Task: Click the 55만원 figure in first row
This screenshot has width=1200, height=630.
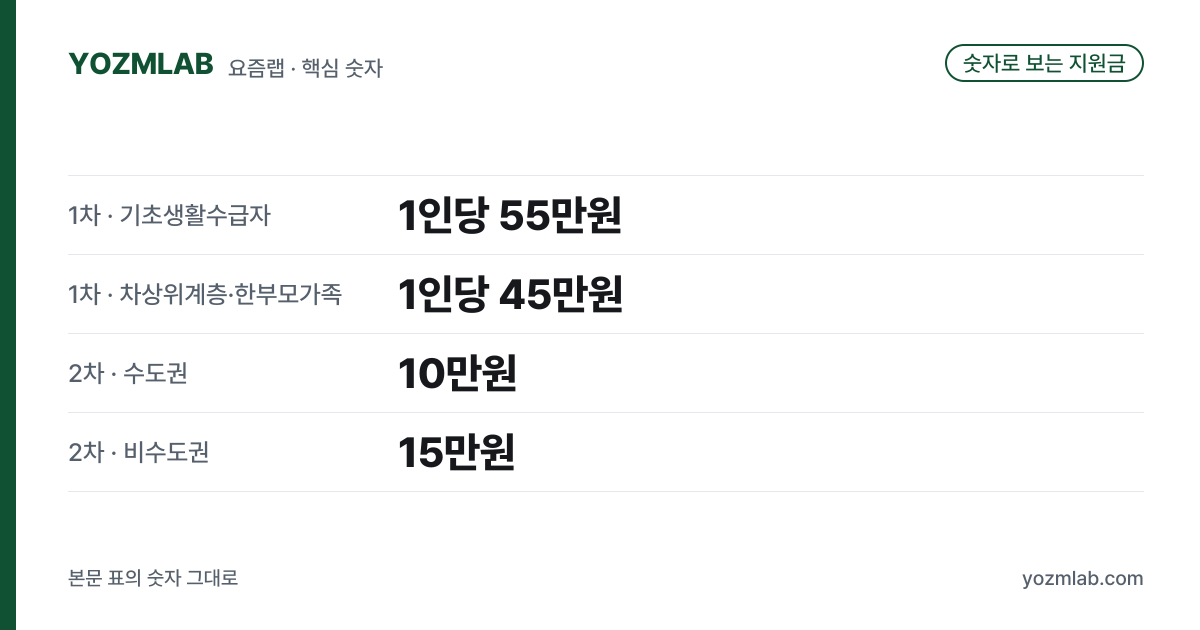Action: pos(561,215)
